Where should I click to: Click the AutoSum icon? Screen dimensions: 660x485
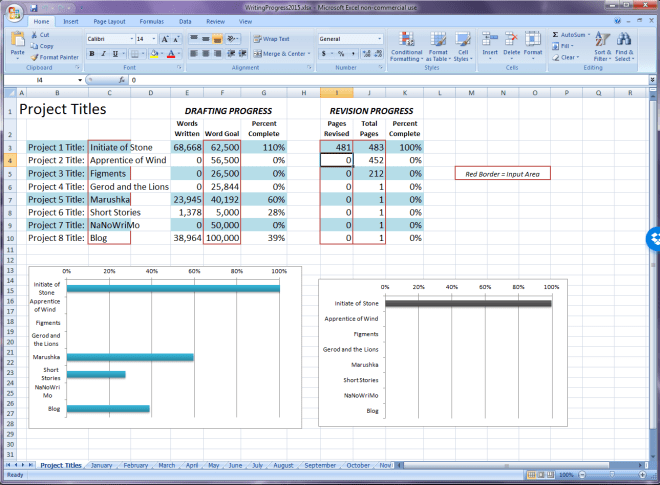tap(569, 34)
